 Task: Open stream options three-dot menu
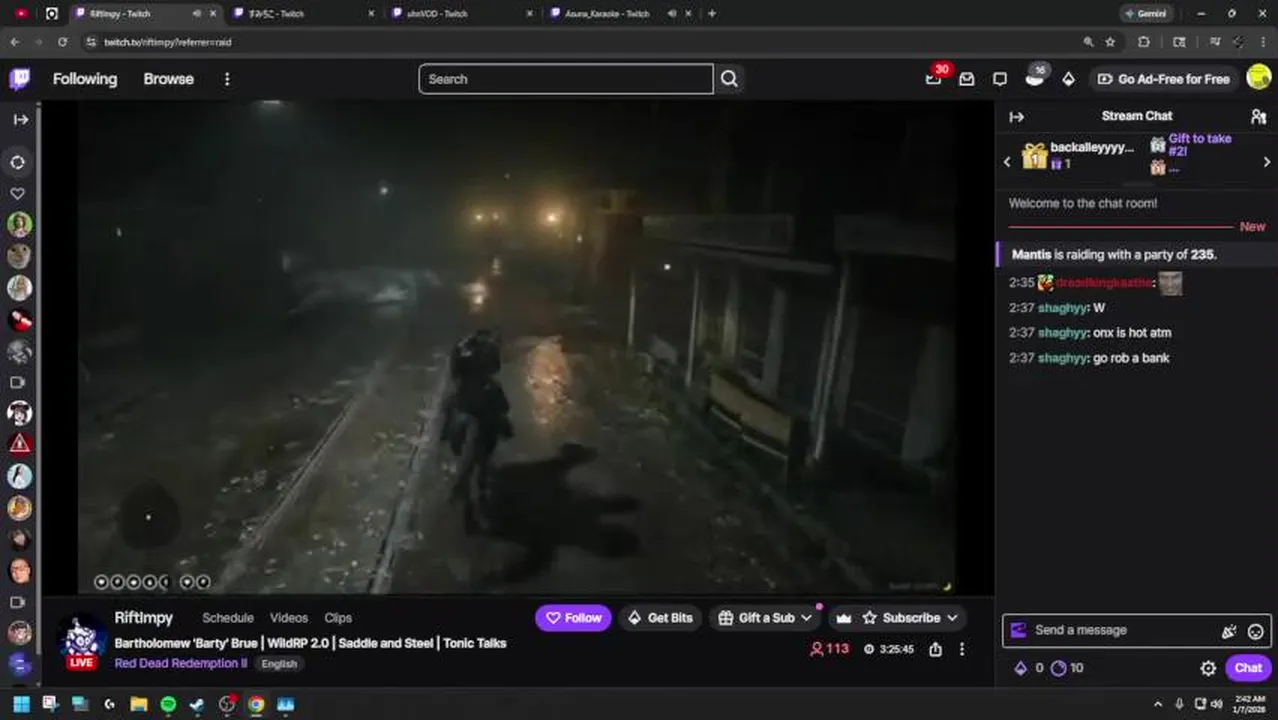pos(962,649)
